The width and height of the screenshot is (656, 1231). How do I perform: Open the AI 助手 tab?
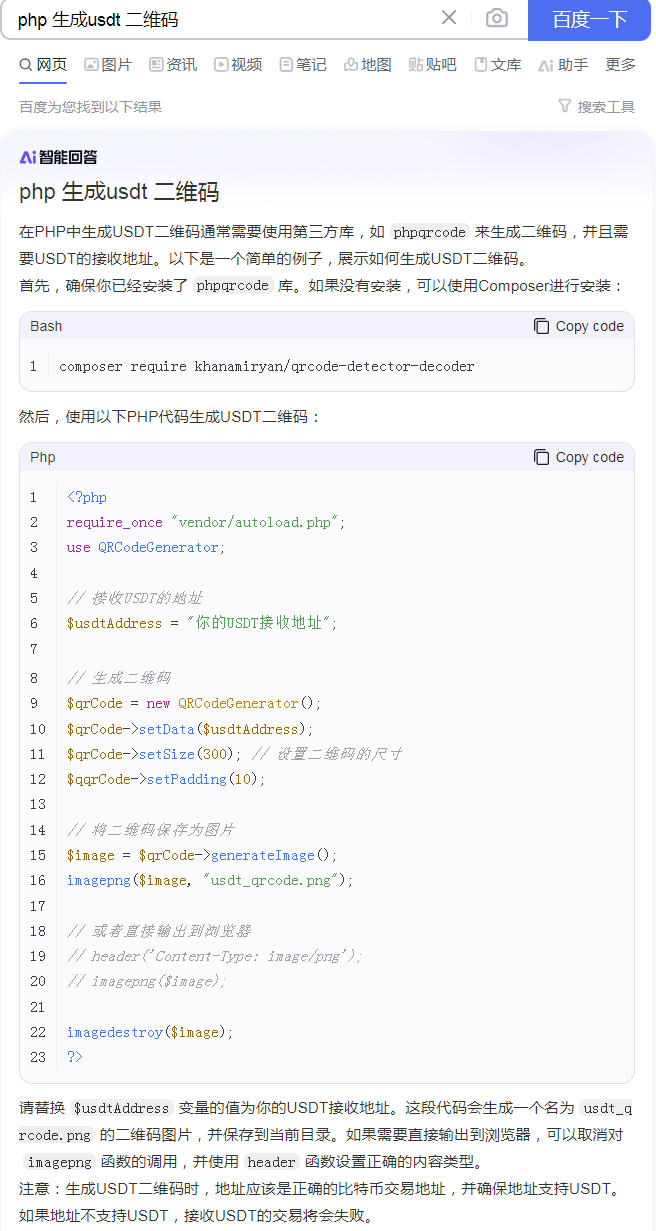(x=563, y=65)
